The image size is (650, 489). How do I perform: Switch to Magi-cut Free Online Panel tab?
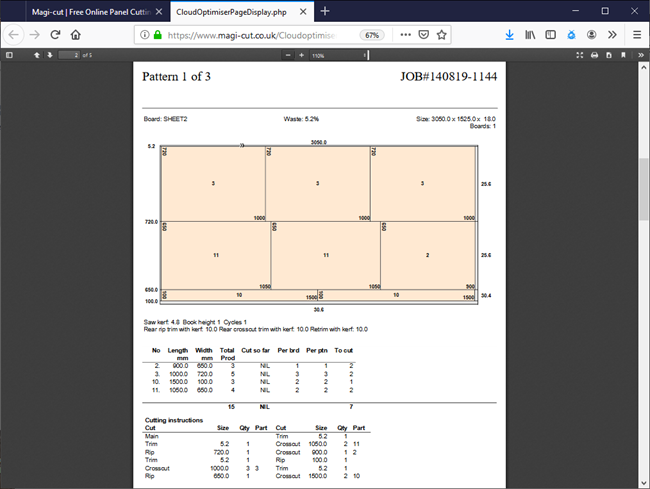(x=92, y=11)
